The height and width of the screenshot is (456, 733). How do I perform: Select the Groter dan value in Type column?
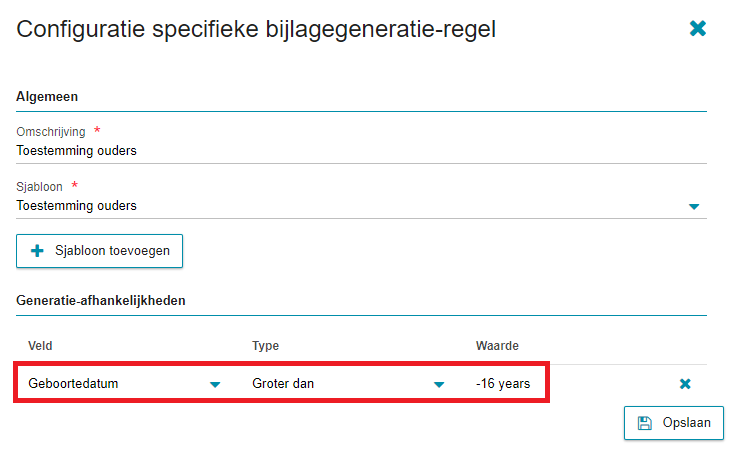283,384
